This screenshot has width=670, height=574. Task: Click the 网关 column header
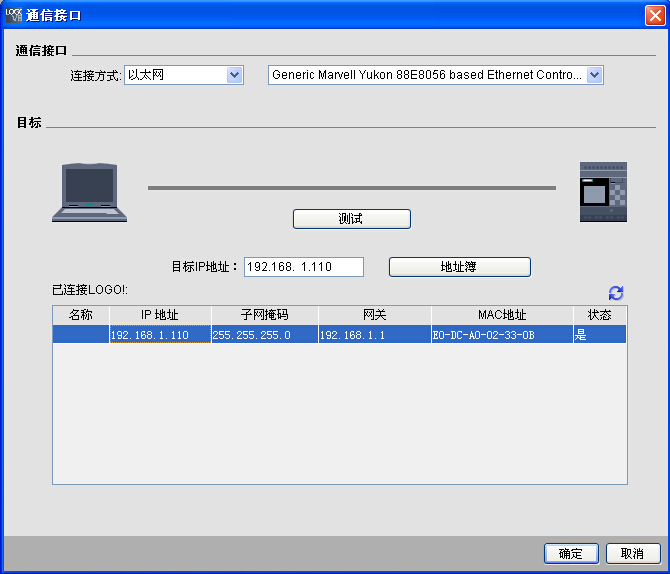(375, 315)
